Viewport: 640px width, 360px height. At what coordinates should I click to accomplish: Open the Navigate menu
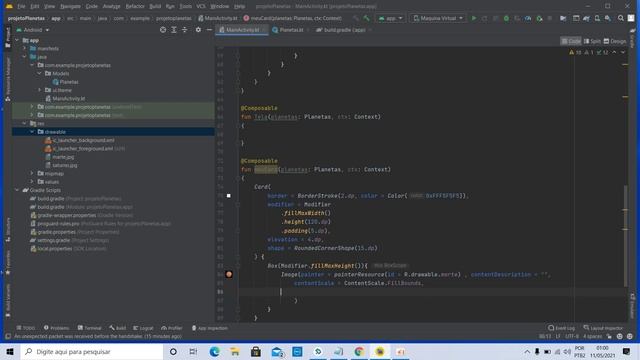[x=70, y=6]
